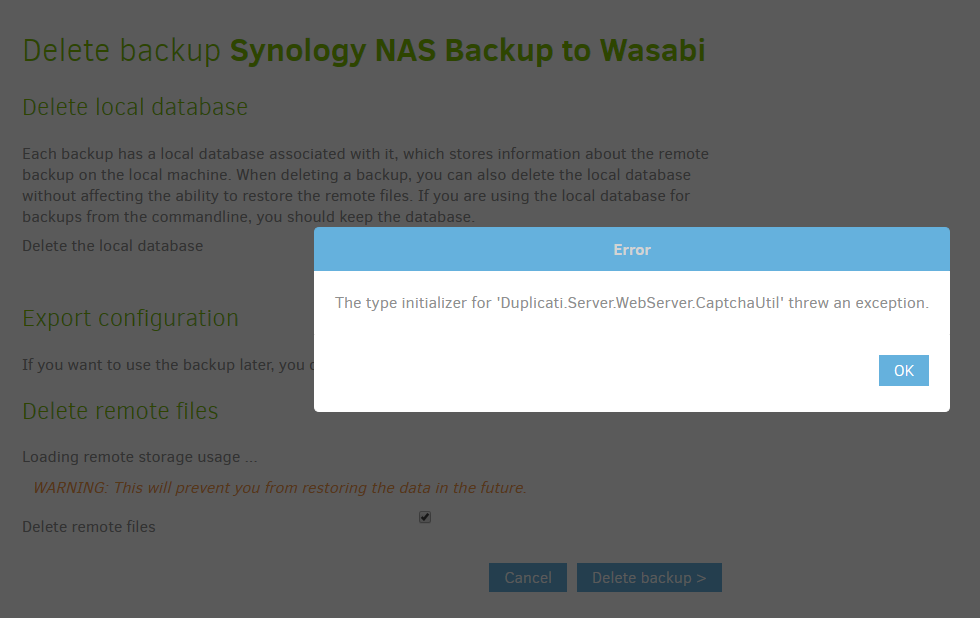This screenshot has height=618, width=980.
Task: Click the Loading remote storage usage text
Action: pos(139,456)
